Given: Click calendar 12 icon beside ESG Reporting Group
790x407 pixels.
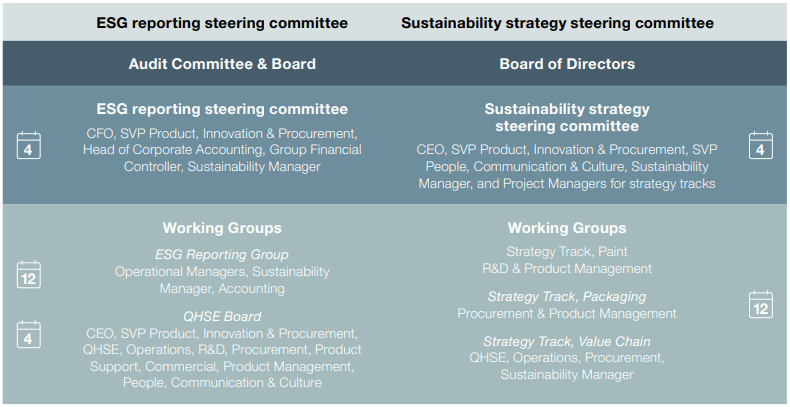Looking at the screenshot, I should tap(28, 273).
